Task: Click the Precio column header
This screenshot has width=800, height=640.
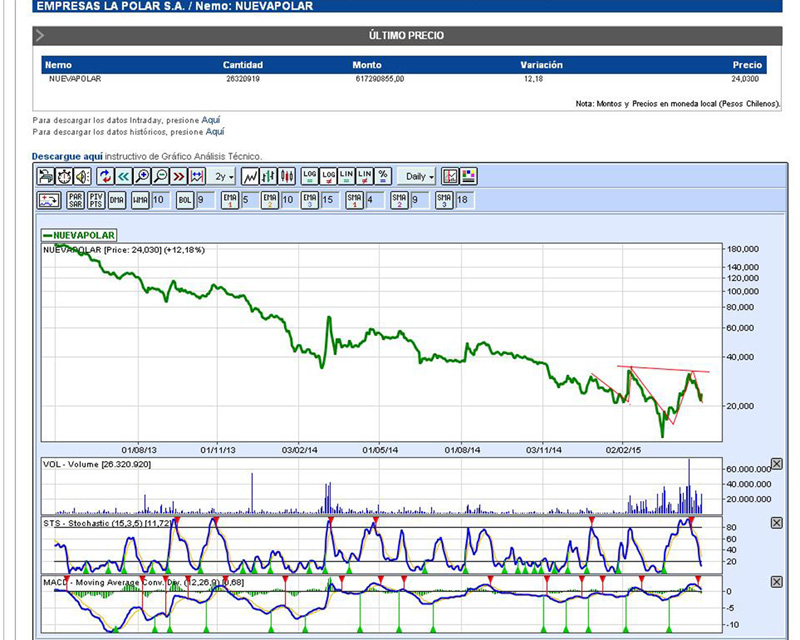Action: (747, 65)
